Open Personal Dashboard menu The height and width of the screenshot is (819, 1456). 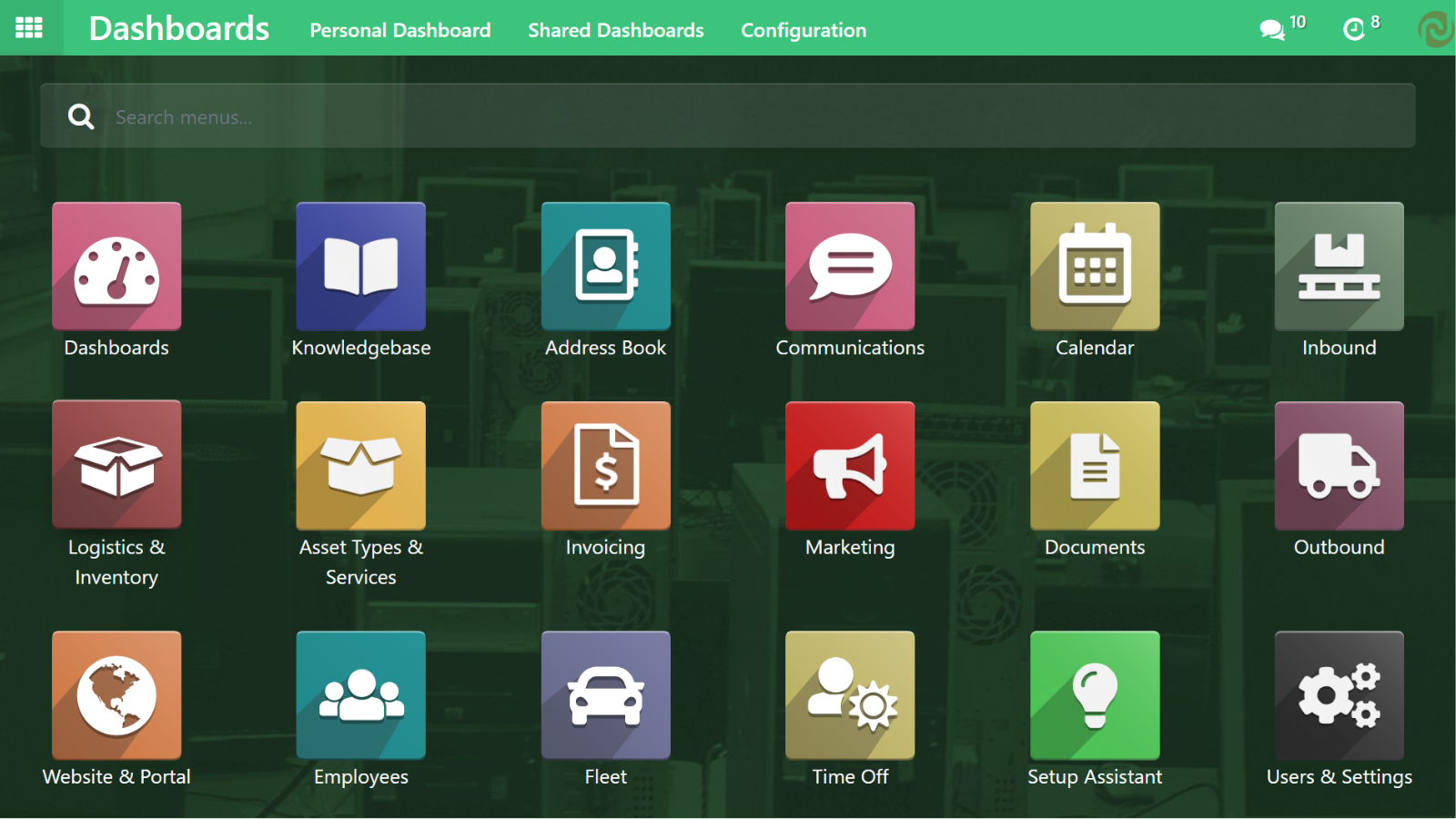(x=399, y=30)
